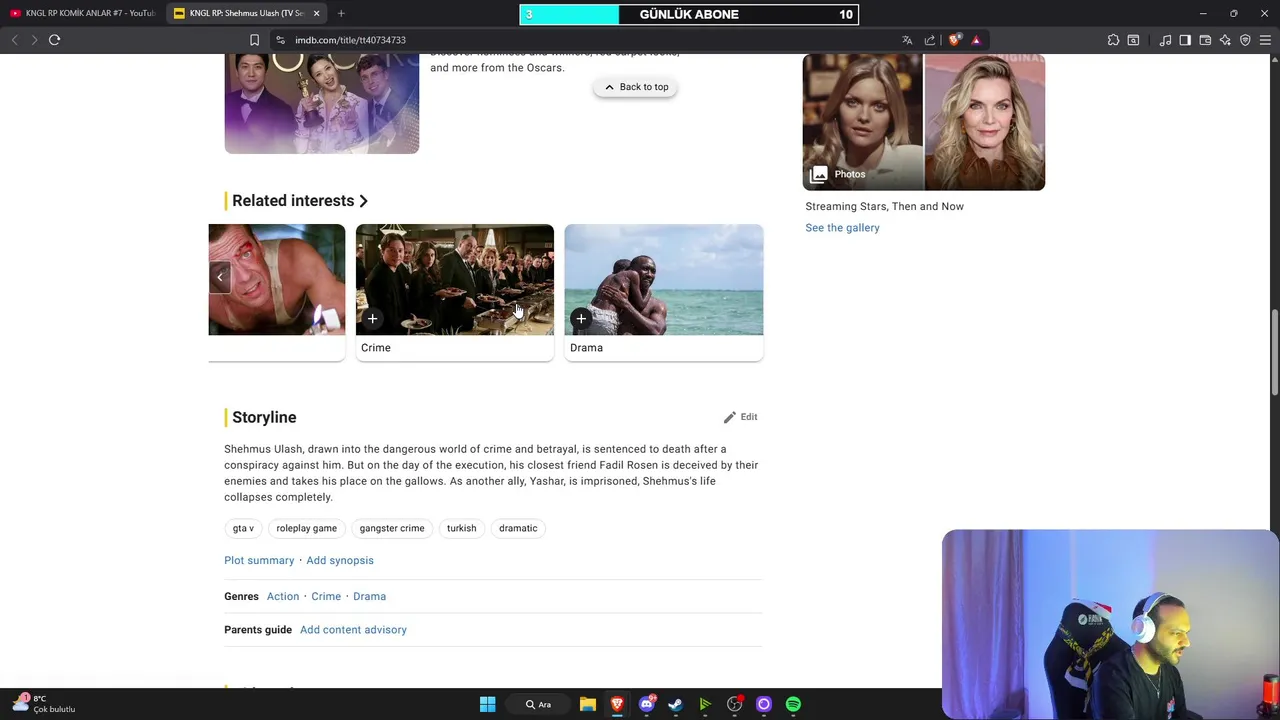
Task: Click the Oscars promo image
Action: 322,104
